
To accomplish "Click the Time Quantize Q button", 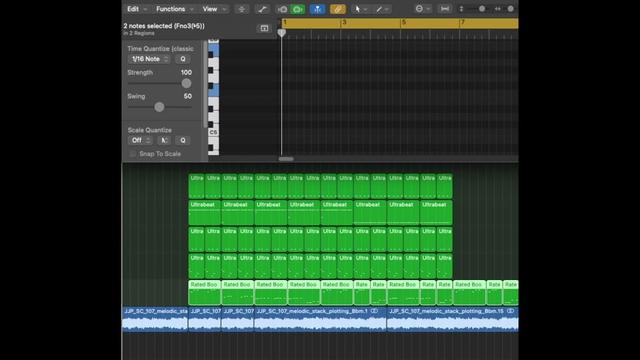I will [183, 59].
